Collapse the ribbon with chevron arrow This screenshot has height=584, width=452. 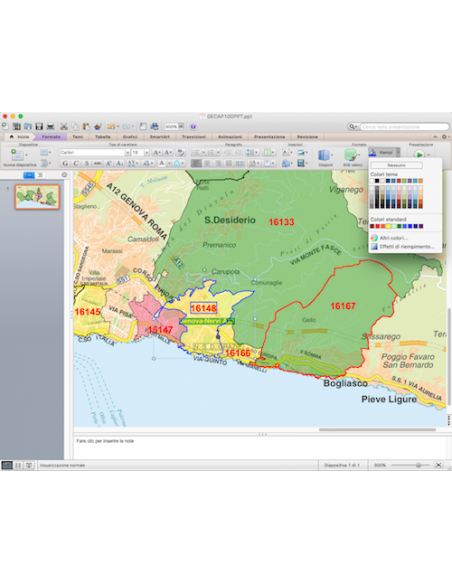(435, 137)
